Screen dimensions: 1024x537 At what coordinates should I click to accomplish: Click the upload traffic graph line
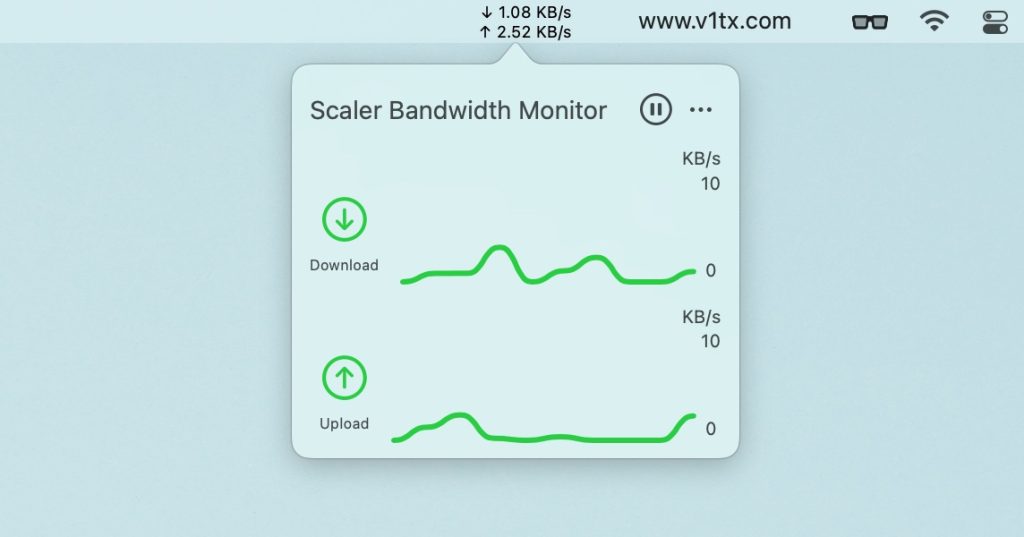(543, 429)
